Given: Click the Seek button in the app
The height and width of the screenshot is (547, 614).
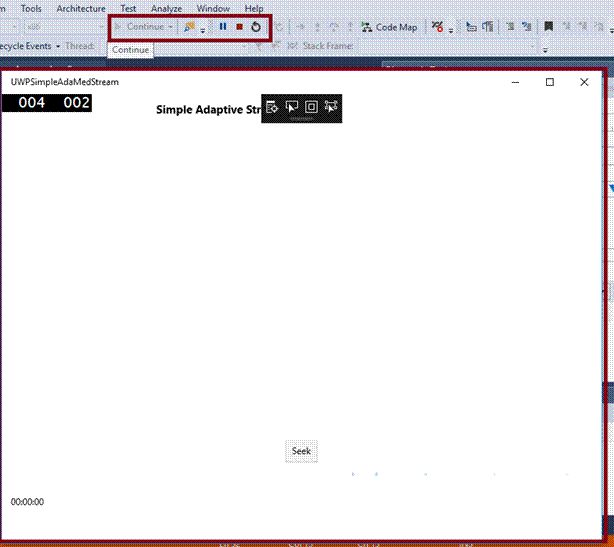Looking at the screenshot, I should (301, 451).
